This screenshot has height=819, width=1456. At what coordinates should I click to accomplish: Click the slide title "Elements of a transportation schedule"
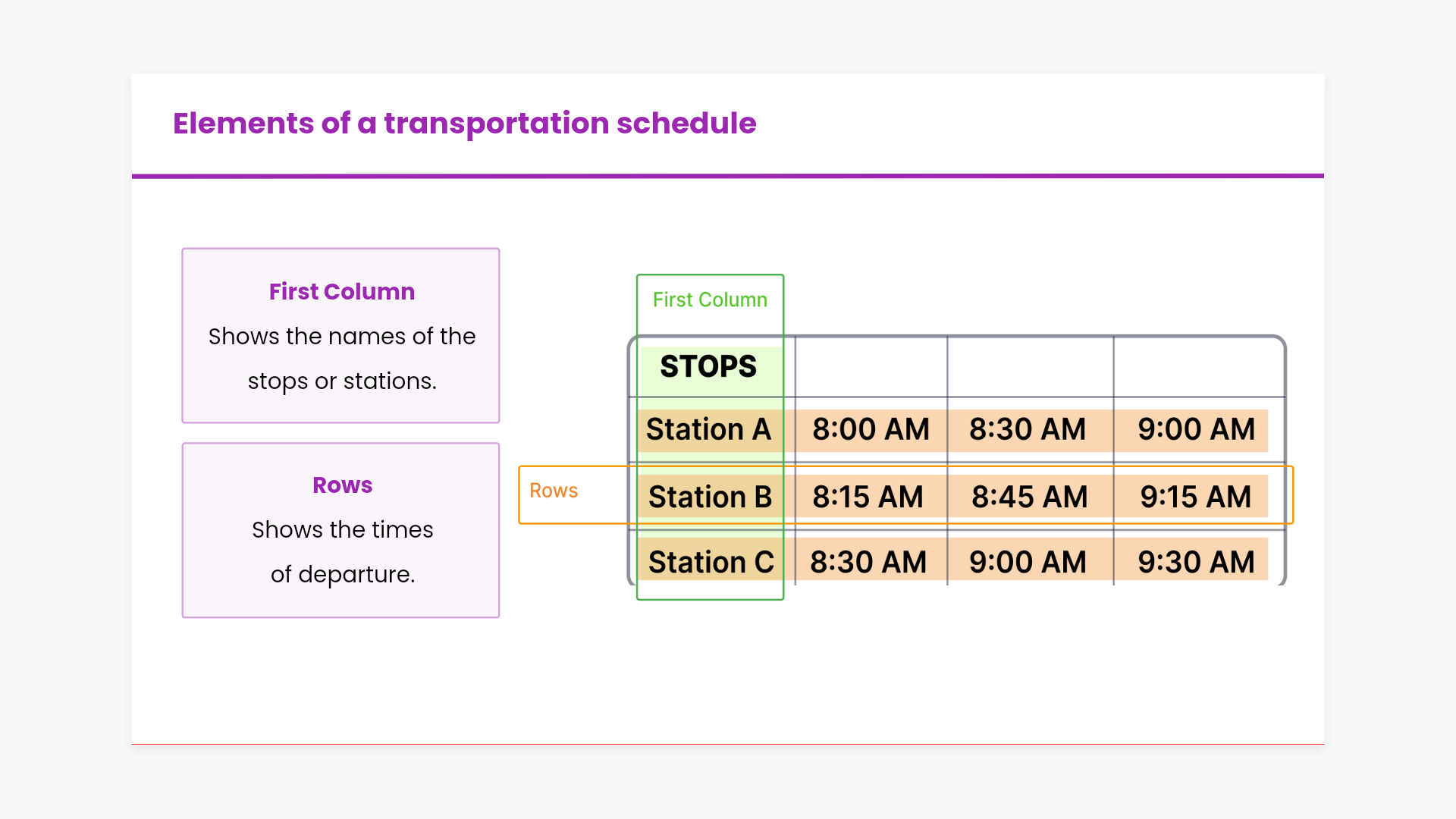[464, 124]
